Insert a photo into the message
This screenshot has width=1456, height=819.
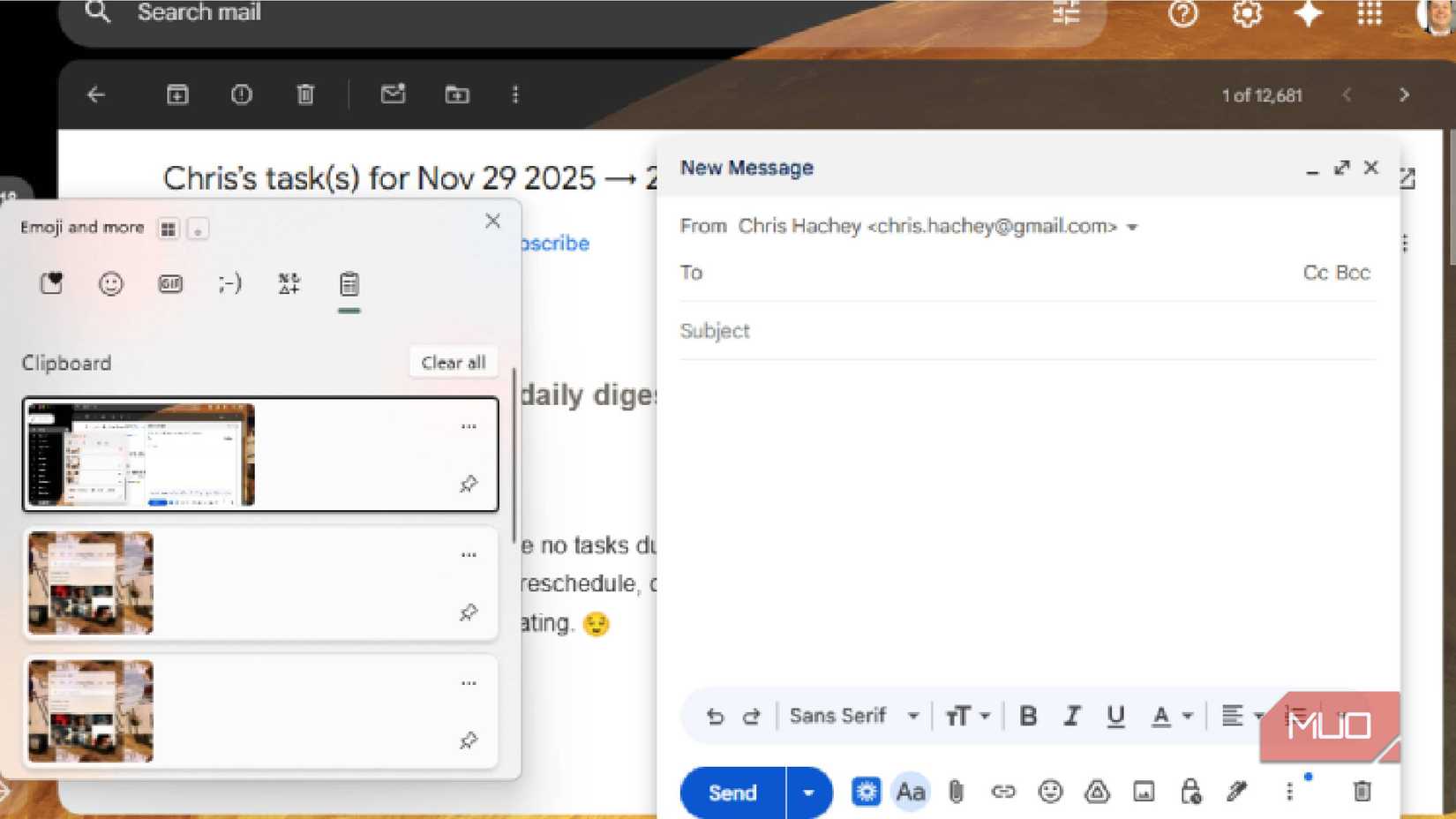(1144, 792)
